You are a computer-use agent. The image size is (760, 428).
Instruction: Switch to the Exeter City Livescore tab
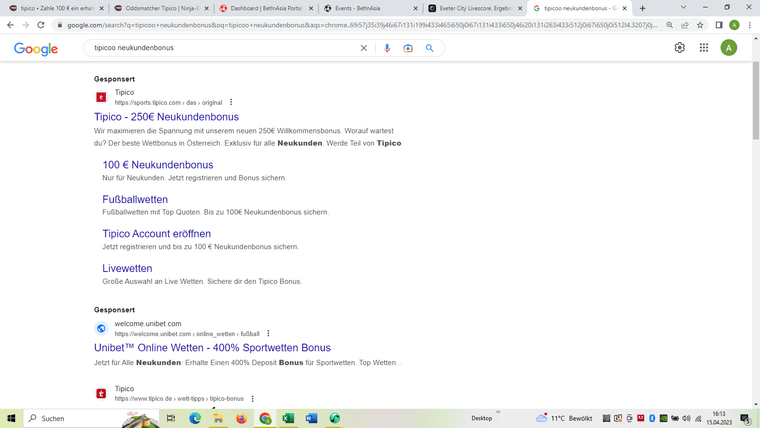pyautogui.click(x=475, y=8)
